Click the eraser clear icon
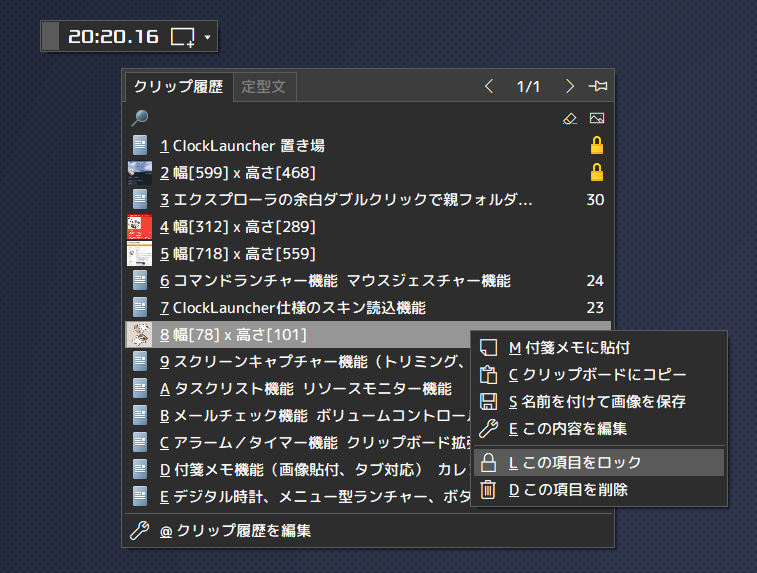 570,118
